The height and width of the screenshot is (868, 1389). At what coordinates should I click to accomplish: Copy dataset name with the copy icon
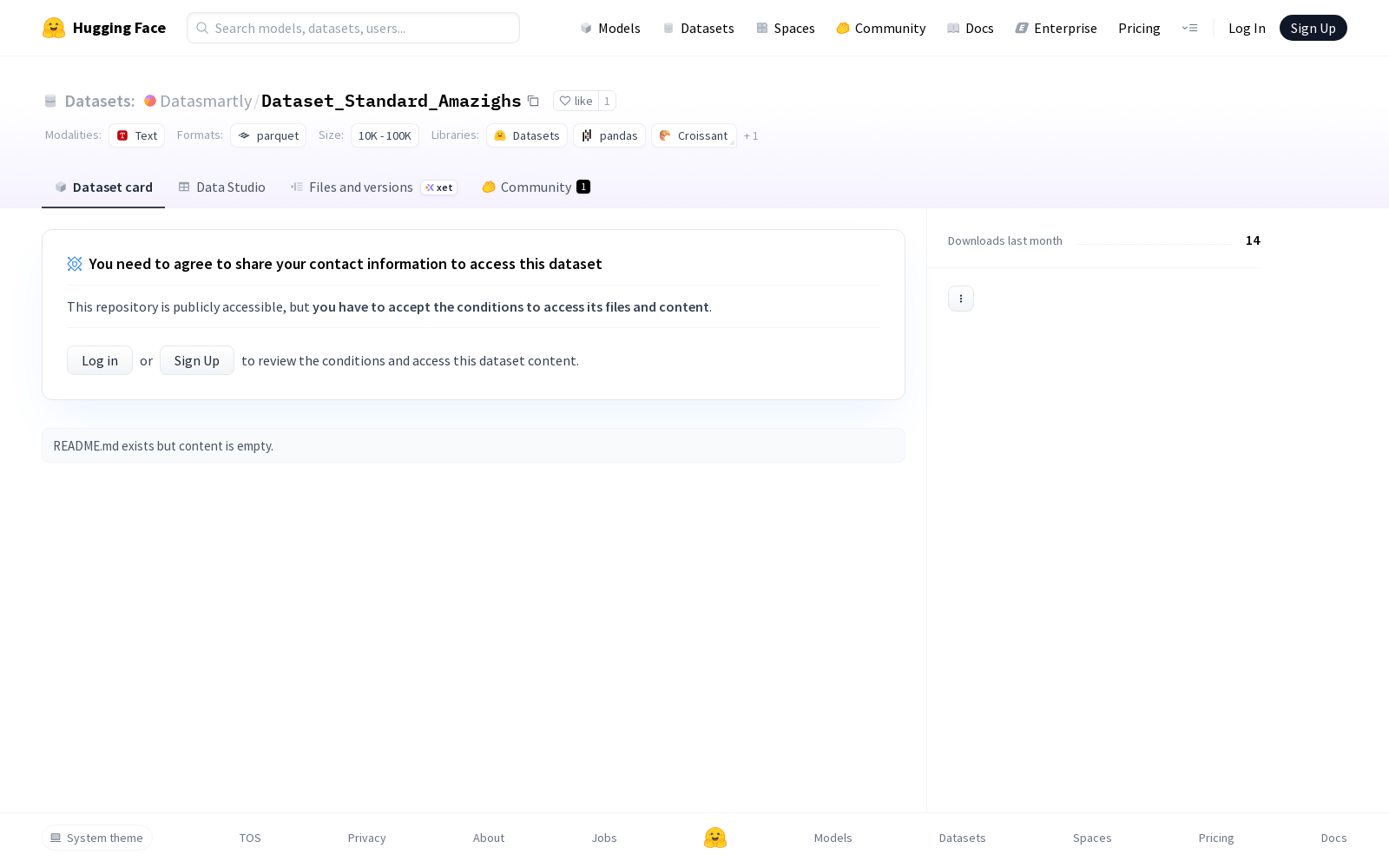pos(533,102)
